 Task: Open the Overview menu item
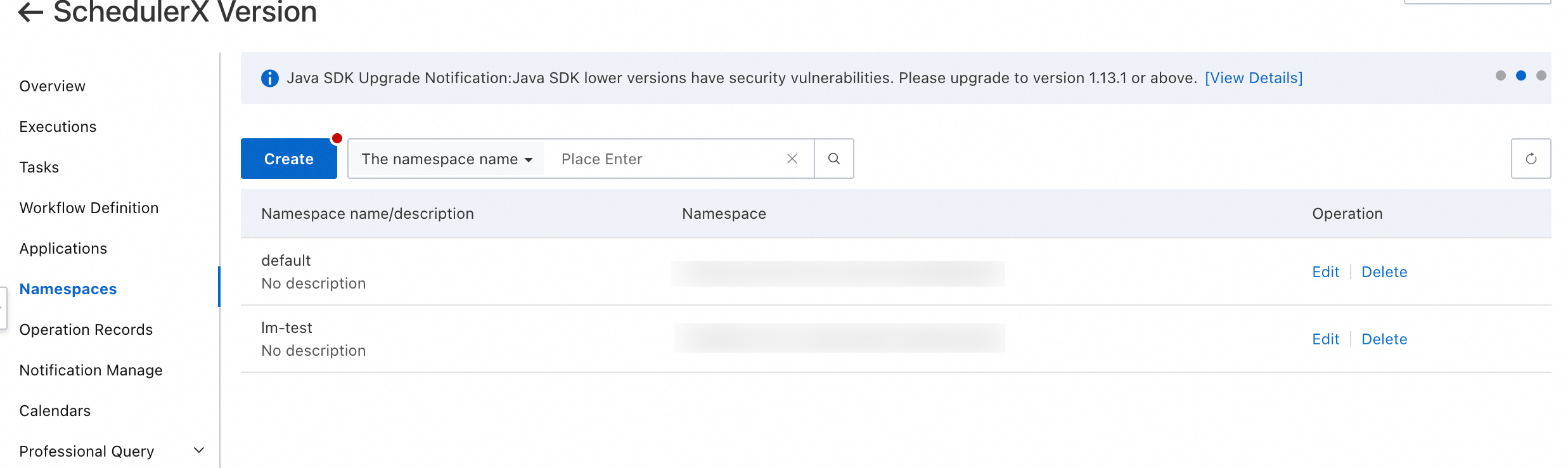(53, 86)
